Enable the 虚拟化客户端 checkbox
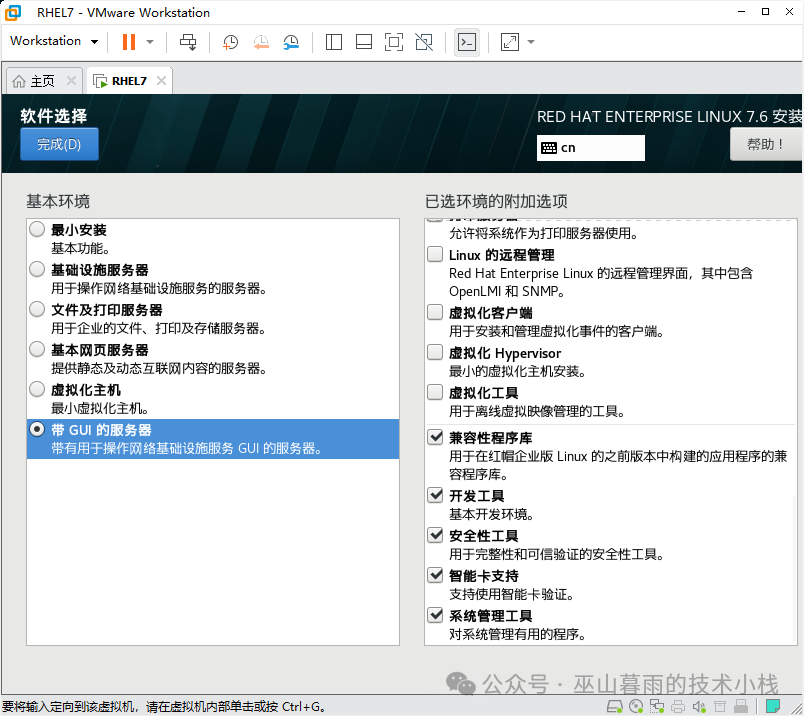Image resolution: width=804 pixels, height=716 pixels. (434, 313)
